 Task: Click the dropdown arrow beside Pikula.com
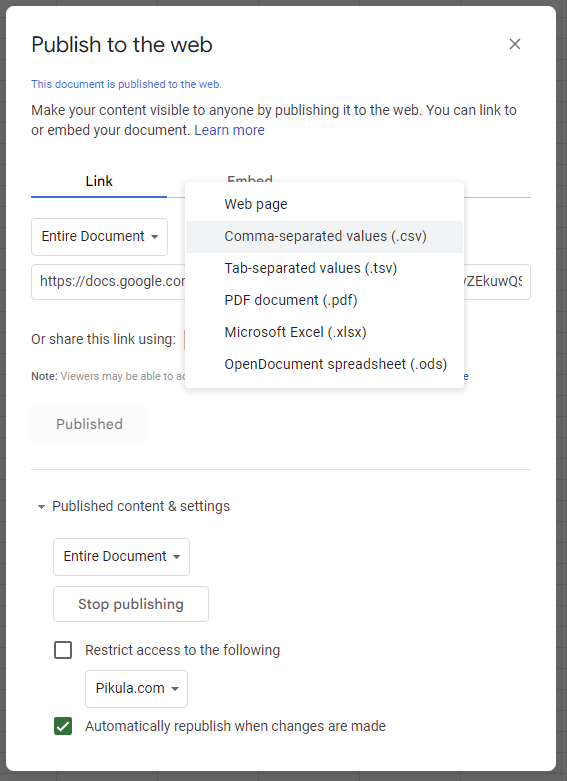point(175,689)
